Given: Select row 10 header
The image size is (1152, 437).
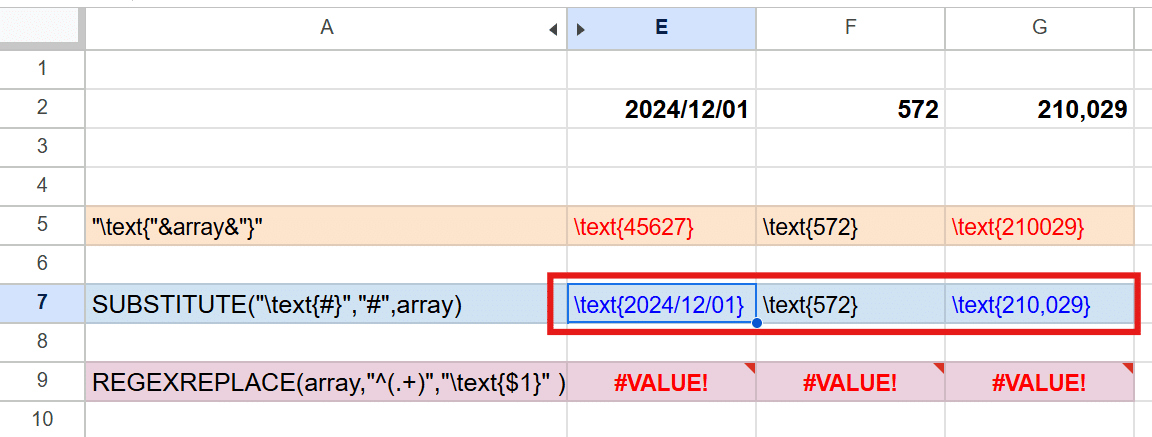Looking at the screenshot, I should click(43, 419).
